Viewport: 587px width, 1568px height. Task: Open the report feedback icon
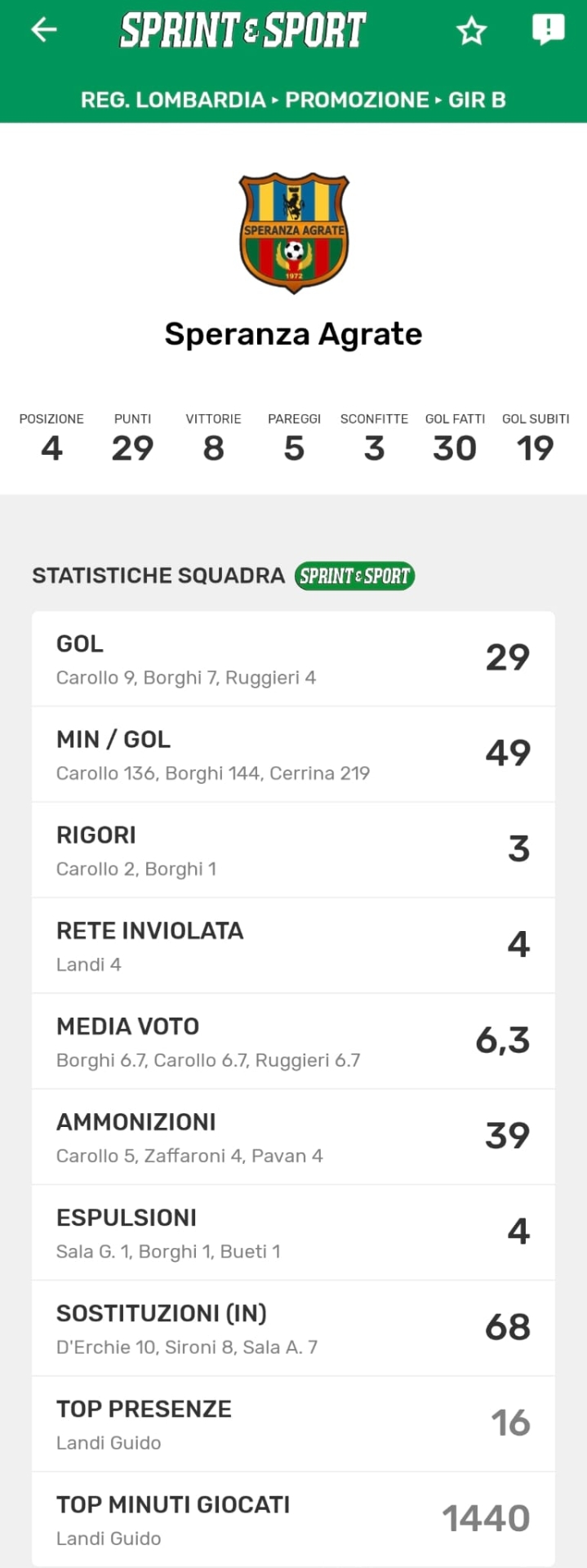(548, 30)
